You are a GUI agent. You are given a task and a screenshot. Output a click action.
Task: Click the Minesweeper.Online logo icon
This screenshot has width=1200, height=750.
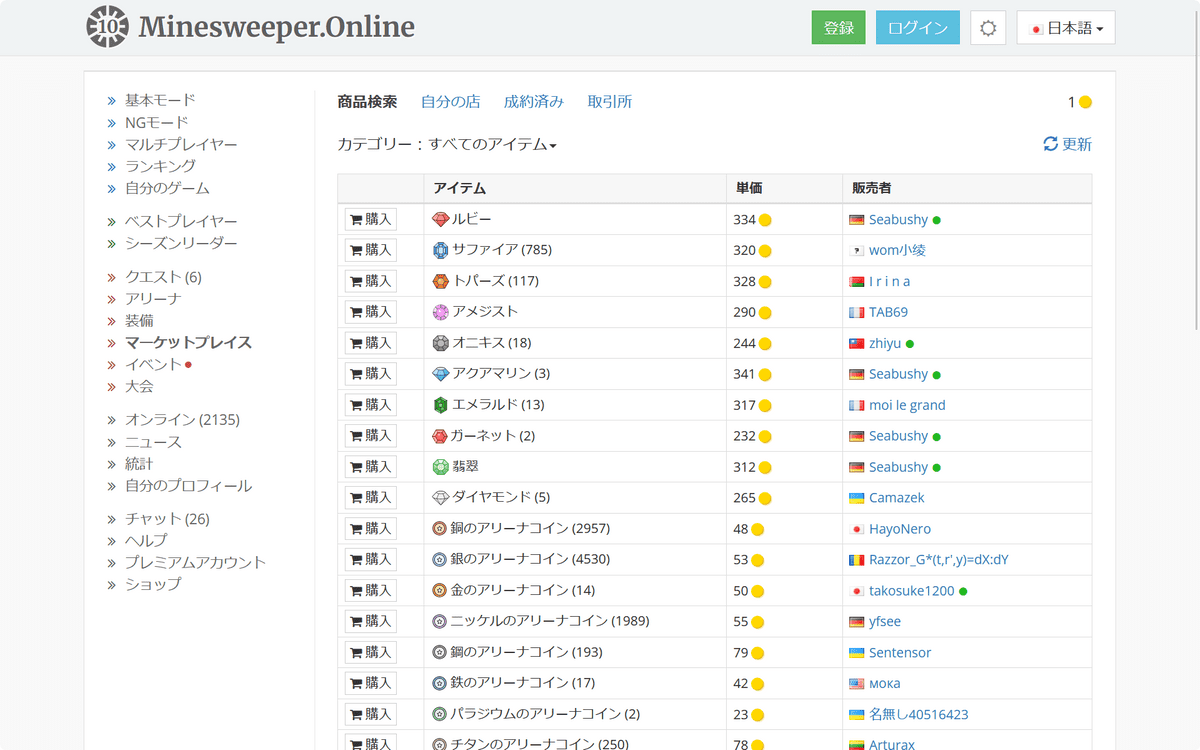[x=107, y=27]
